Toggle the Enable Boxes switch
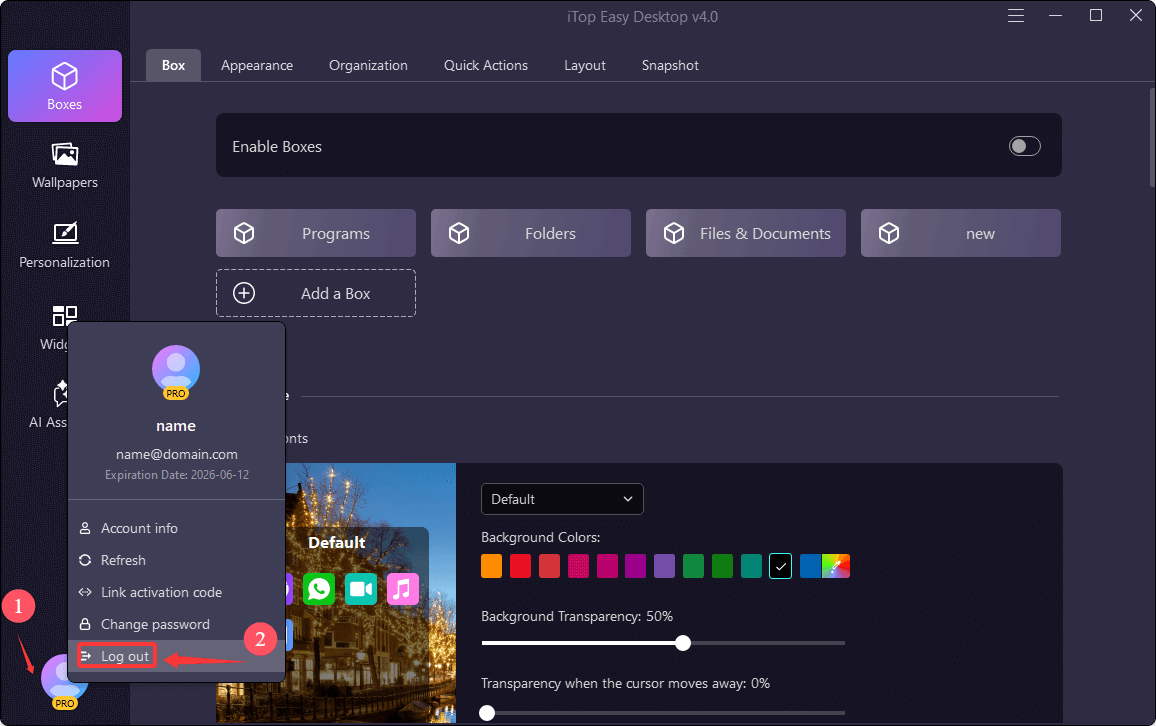This screenshot has height=726, width=1156. point(1024,147)
